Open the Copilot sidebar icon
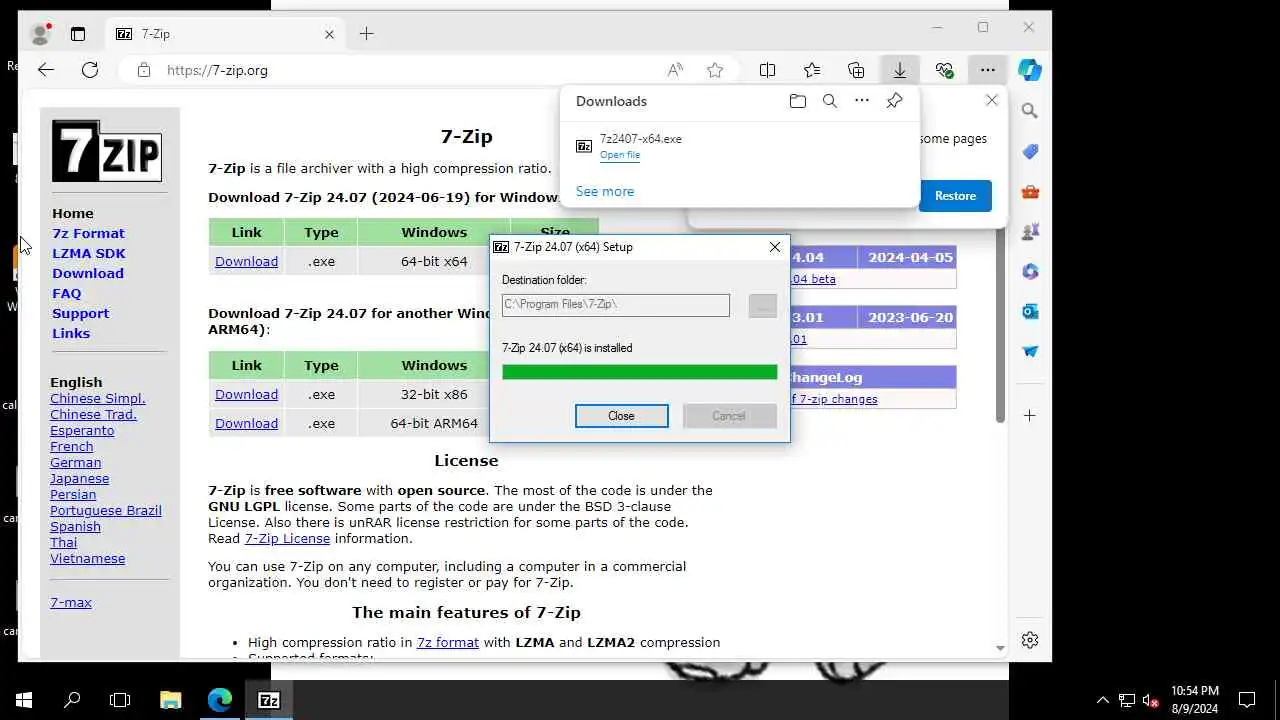Image resolution: width=1280 pixels, height=720 pixels. coord(1030,70)
